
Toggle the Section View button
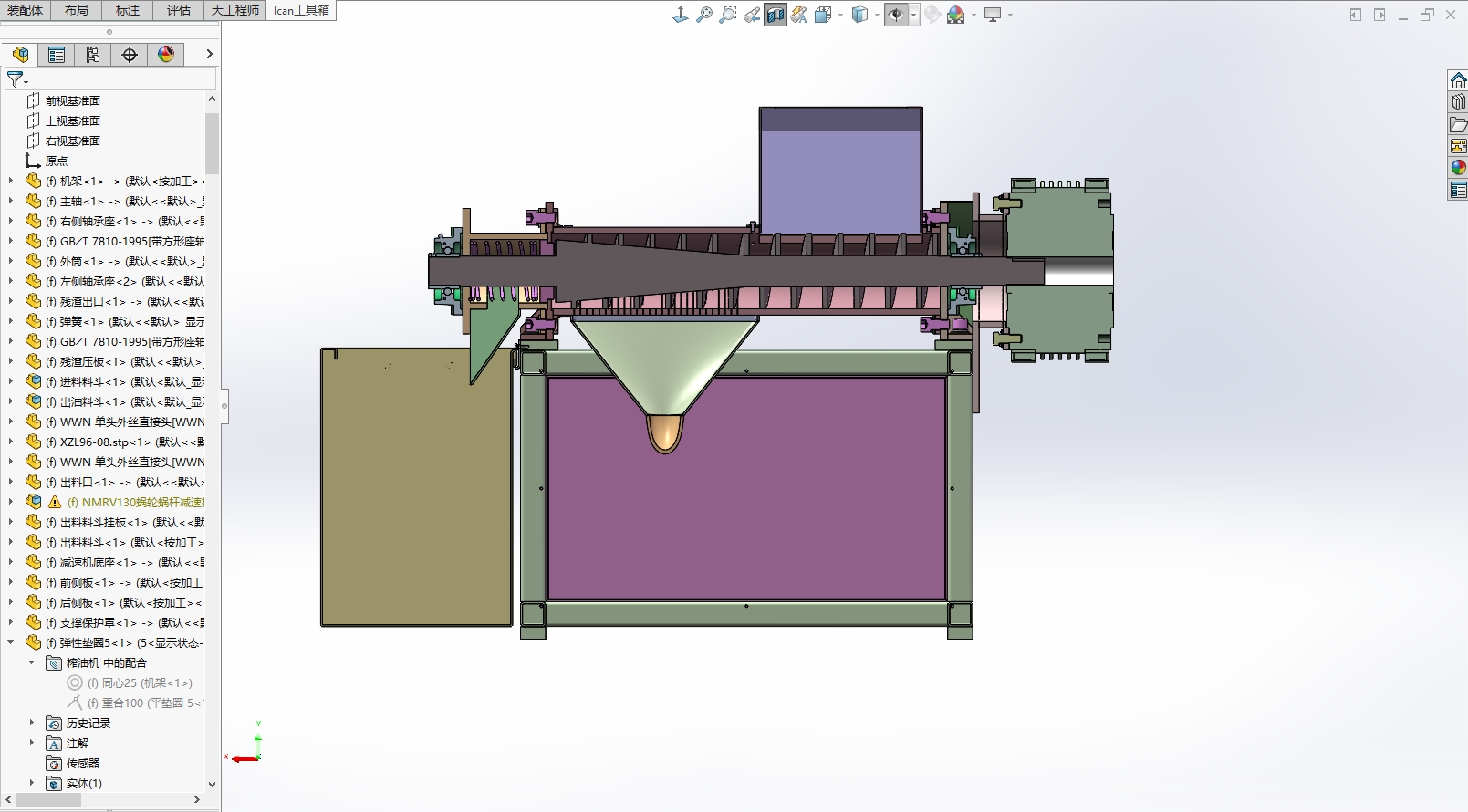[x=776, y=15]
